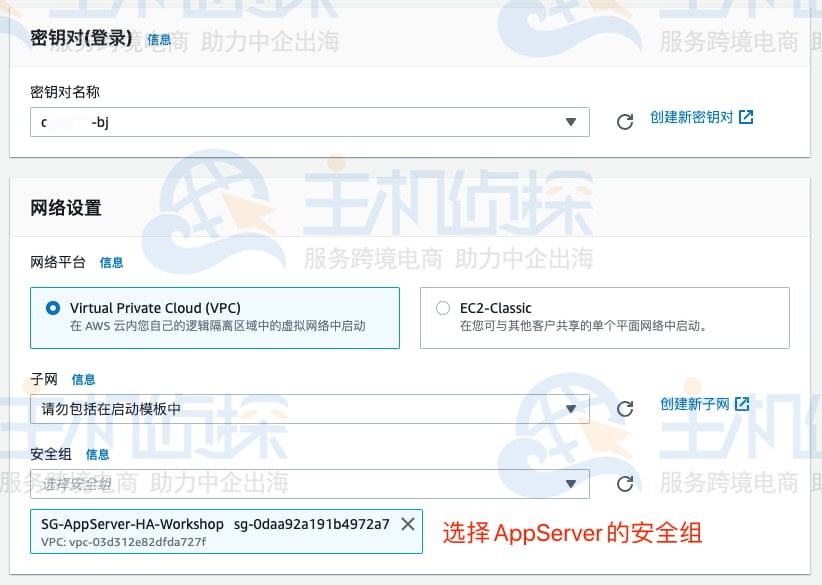Click the EC2-Classic option description text

pyautogui.click(x=583, y=326)
